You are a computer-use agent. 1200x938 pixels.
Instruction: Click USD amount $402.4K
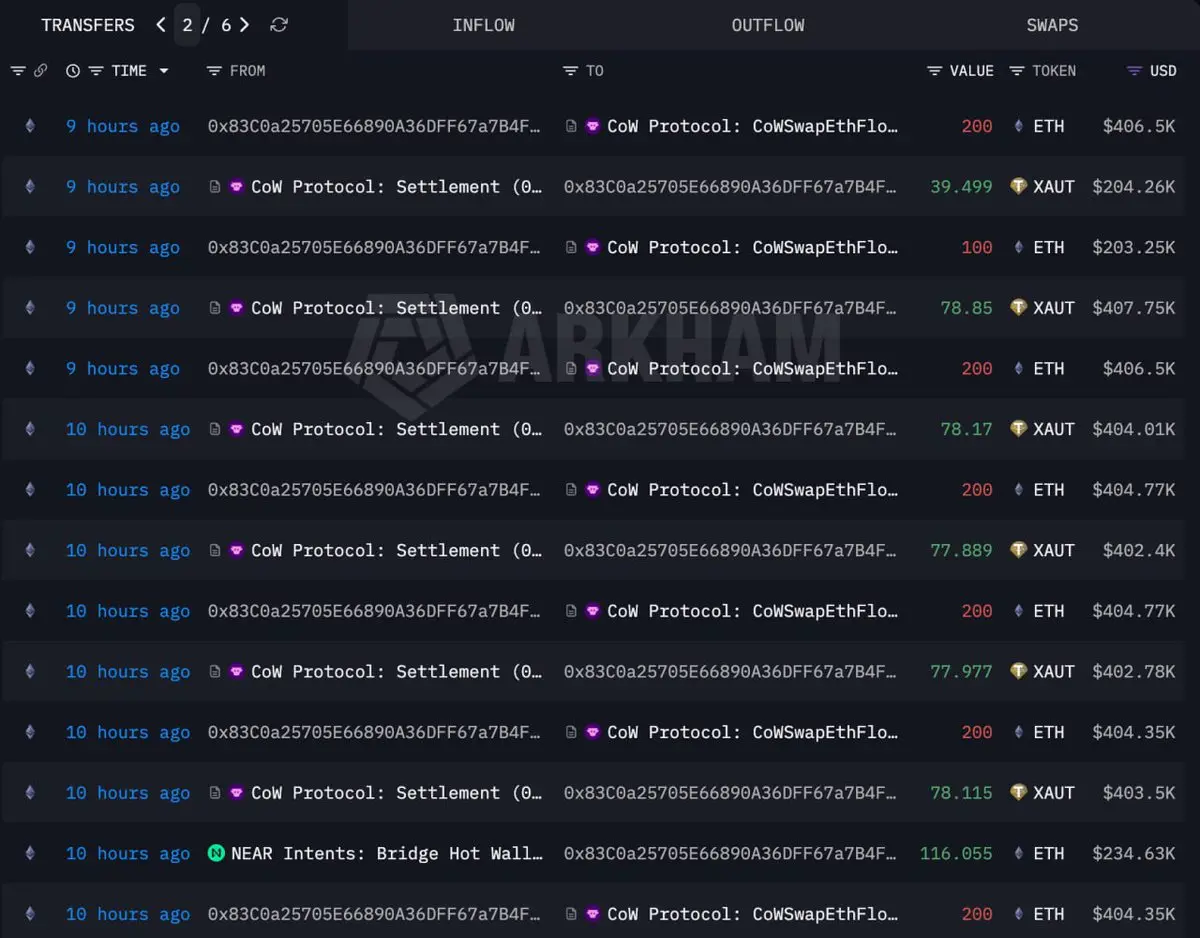click(1139, 550)
